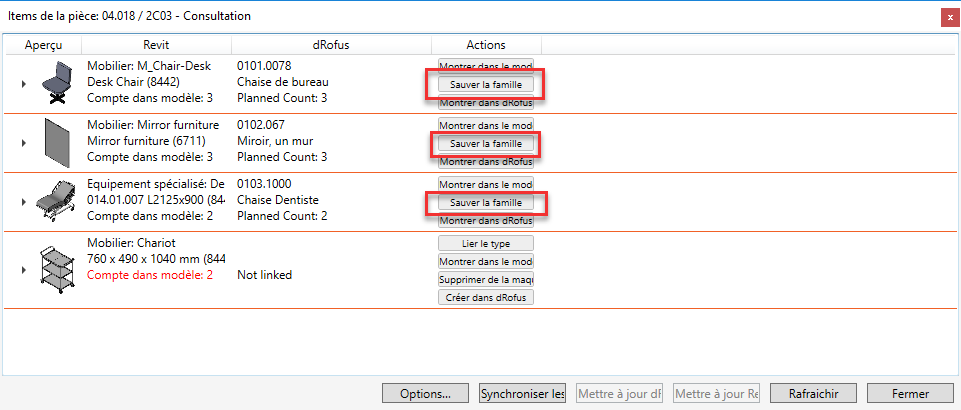Click the dRofus column header
Viewport: 961px width, 410px height.
point(330,45)
